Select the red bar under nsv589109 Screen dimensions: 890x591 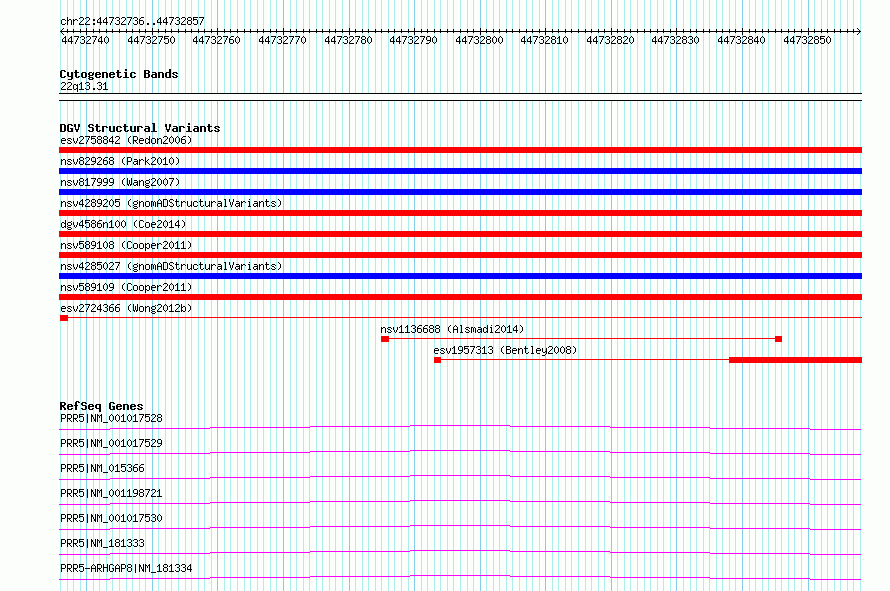coord(460,297)
